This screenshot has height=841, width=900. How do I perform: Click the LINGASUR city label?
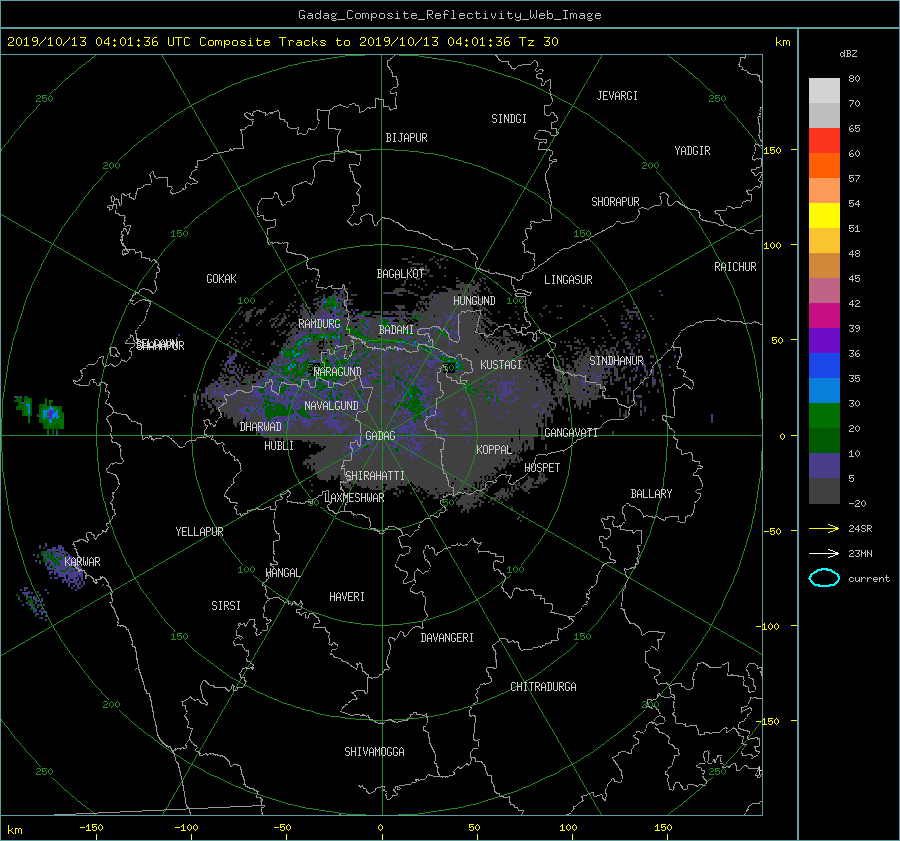[x=568, y=280]
